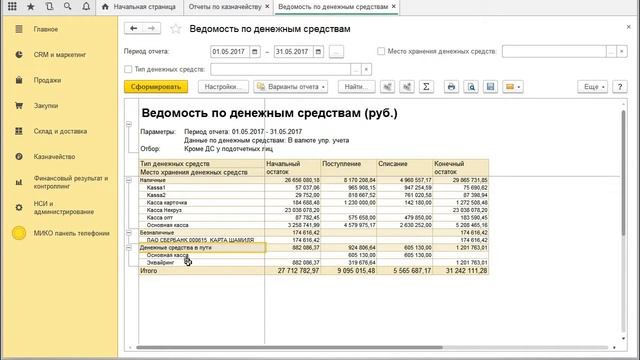Select the Денежные средства в пути row
Image resolution: width=640 pixels, height=360 pixels.
click(202, 248)
